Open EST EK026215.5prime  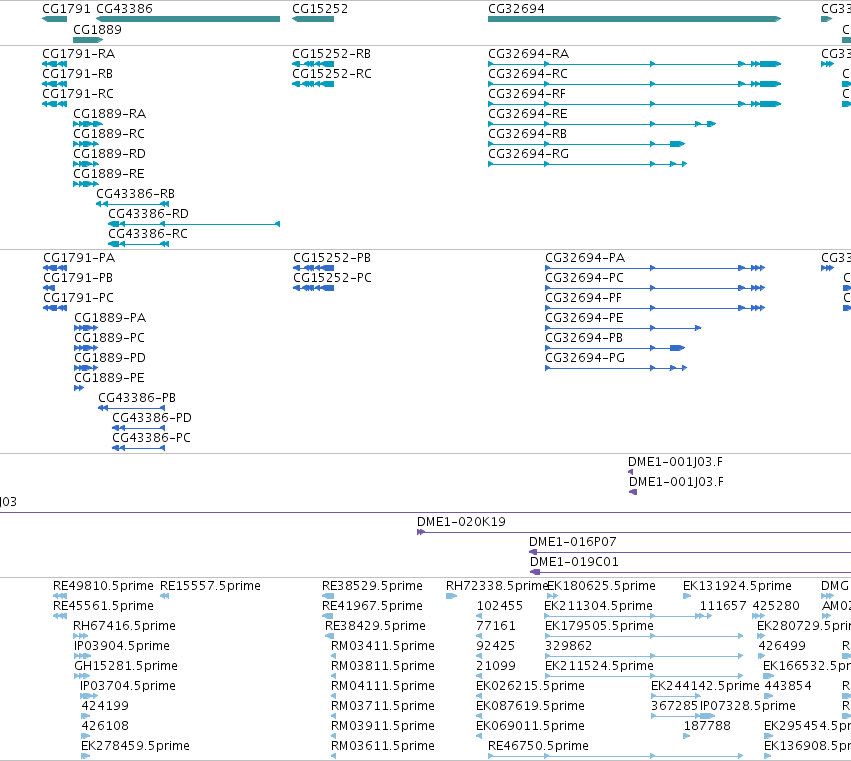pyautogui.click(x=530, y=687)
